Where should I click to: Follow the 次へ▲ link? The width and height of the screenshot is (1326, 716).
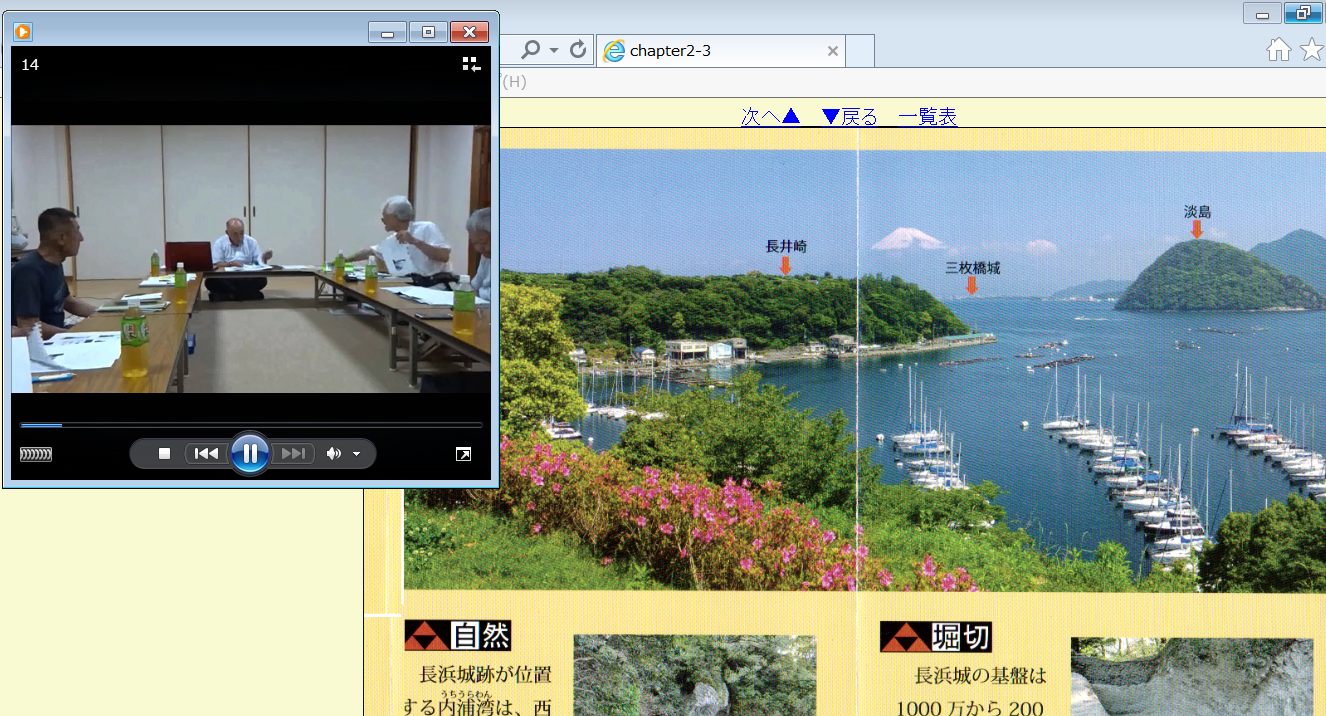tap(770, 117)
